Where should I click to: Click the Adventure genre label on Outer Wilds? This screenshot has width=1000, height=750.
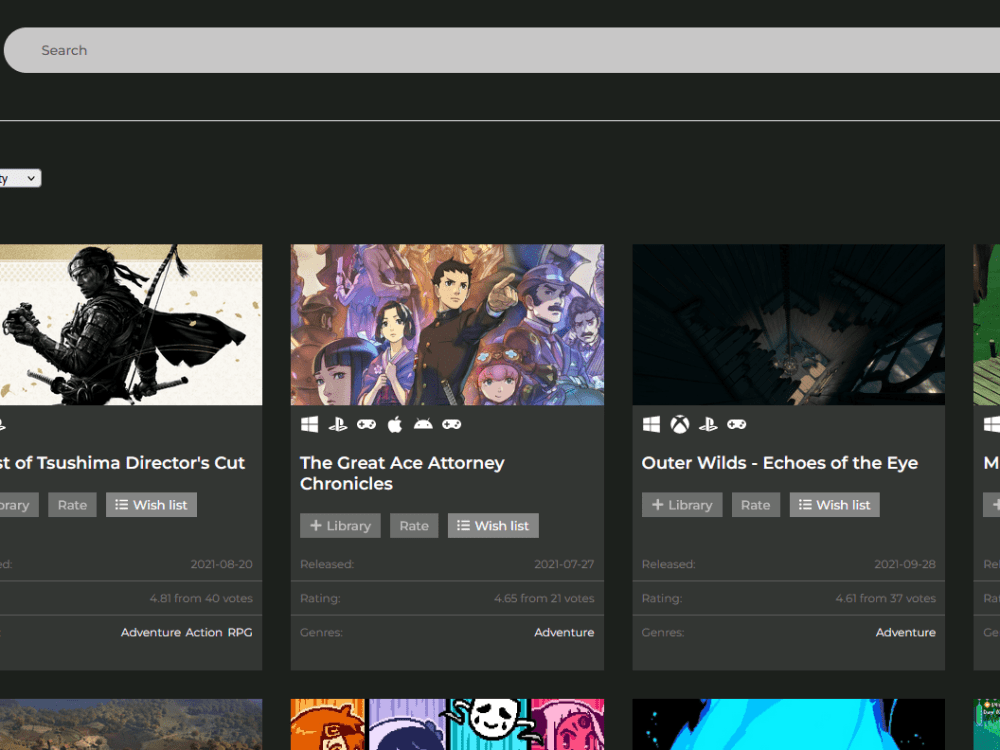[905, 632]
